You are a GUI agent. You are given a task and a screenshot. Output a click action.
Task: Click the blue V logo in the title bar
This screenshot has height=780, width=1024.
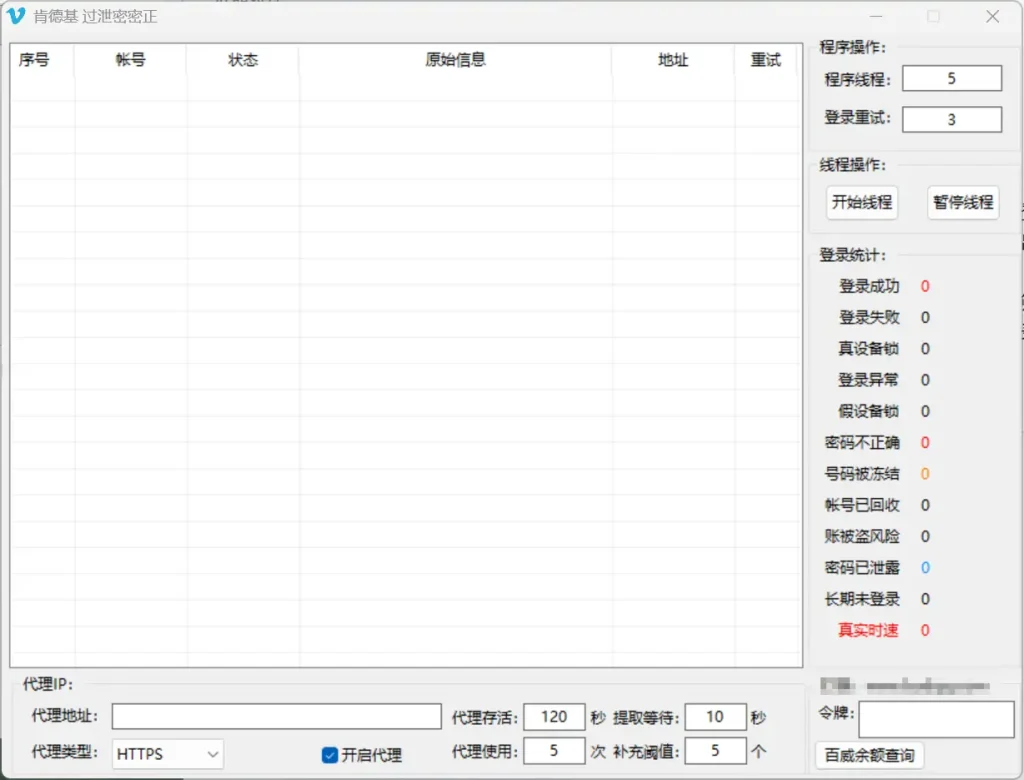pyautogui.click(x=15, y=16)
